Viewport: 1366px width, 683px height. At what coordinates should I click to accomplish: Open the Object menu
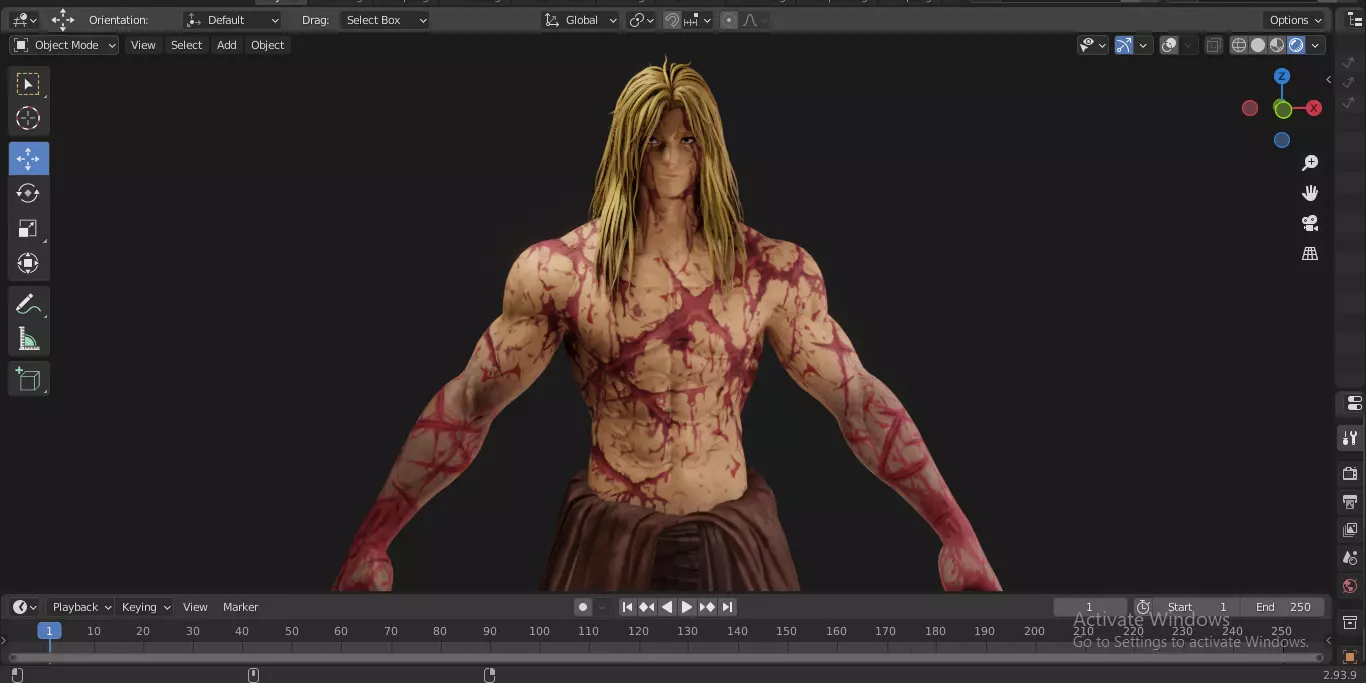(x=267, y=45)
